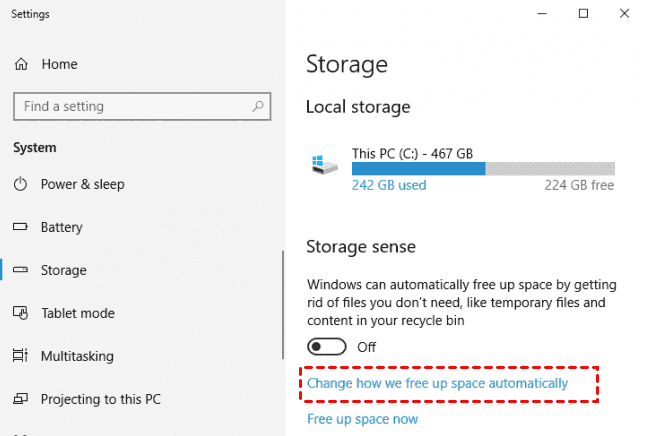Click the sidebar vertical scrollbar
This screenshot has width=645, height=436.
point(284,340)
